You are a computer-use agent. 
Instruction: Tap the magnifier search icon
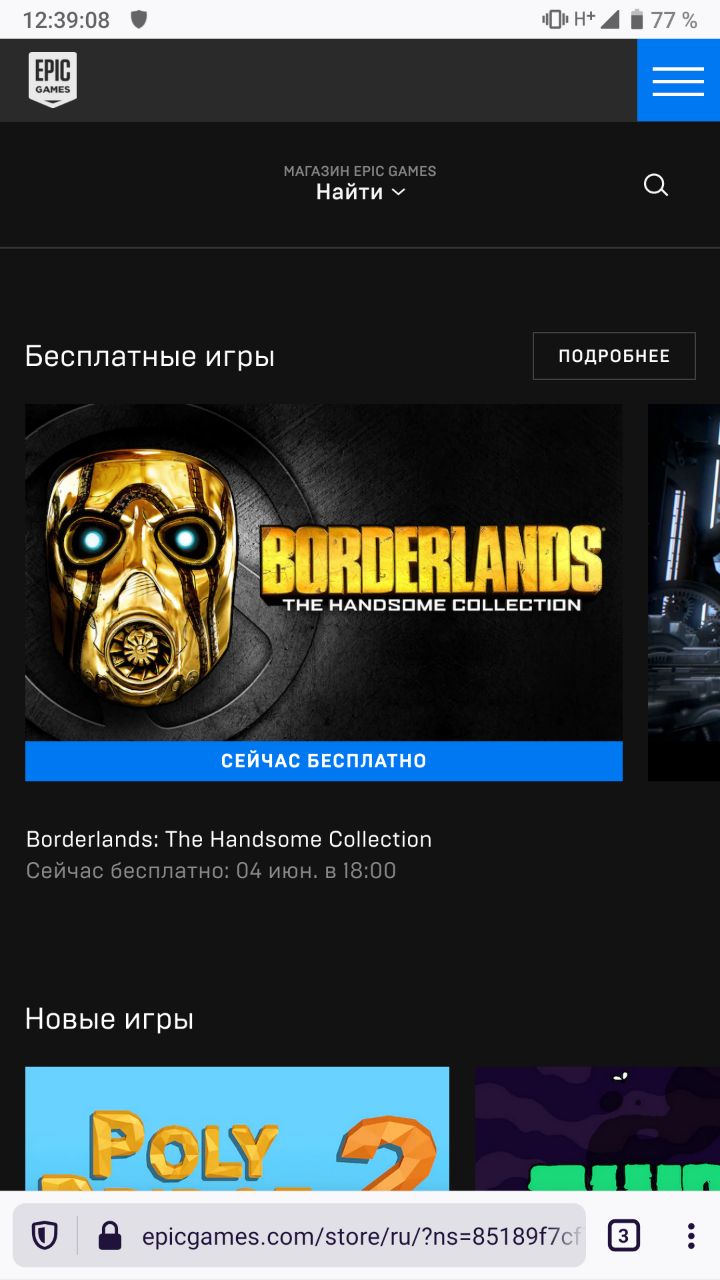pos(656,185)
